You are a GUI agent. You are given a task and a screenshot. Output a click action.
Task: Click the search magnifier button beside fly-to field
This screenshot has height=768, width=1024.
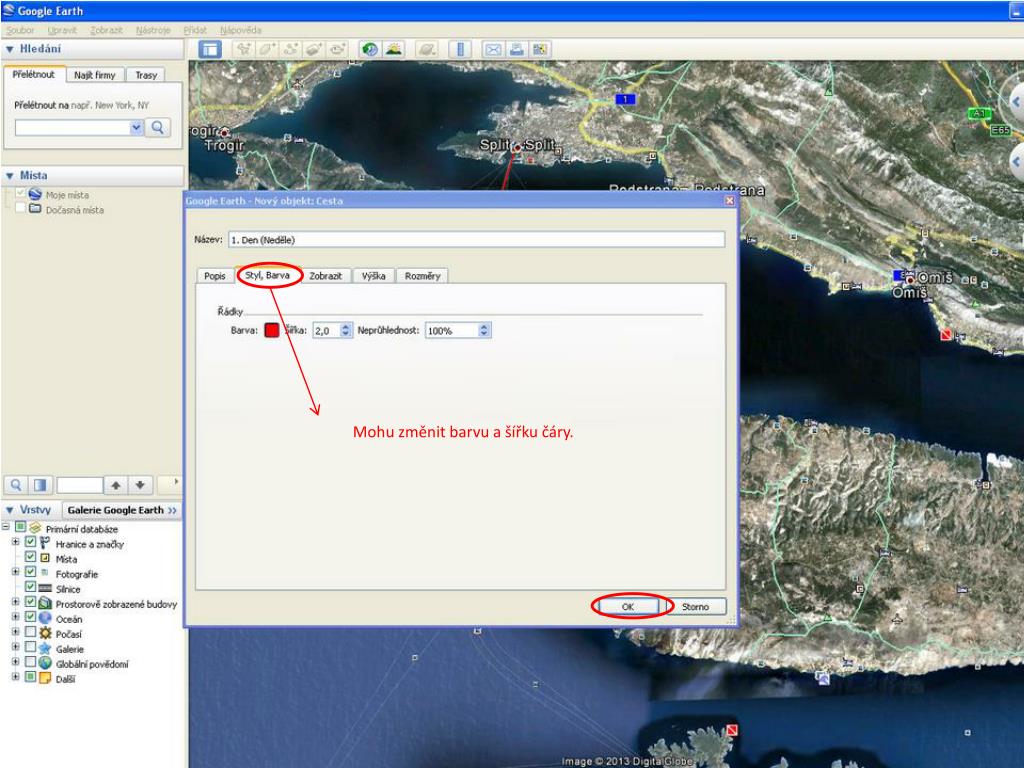157,127
